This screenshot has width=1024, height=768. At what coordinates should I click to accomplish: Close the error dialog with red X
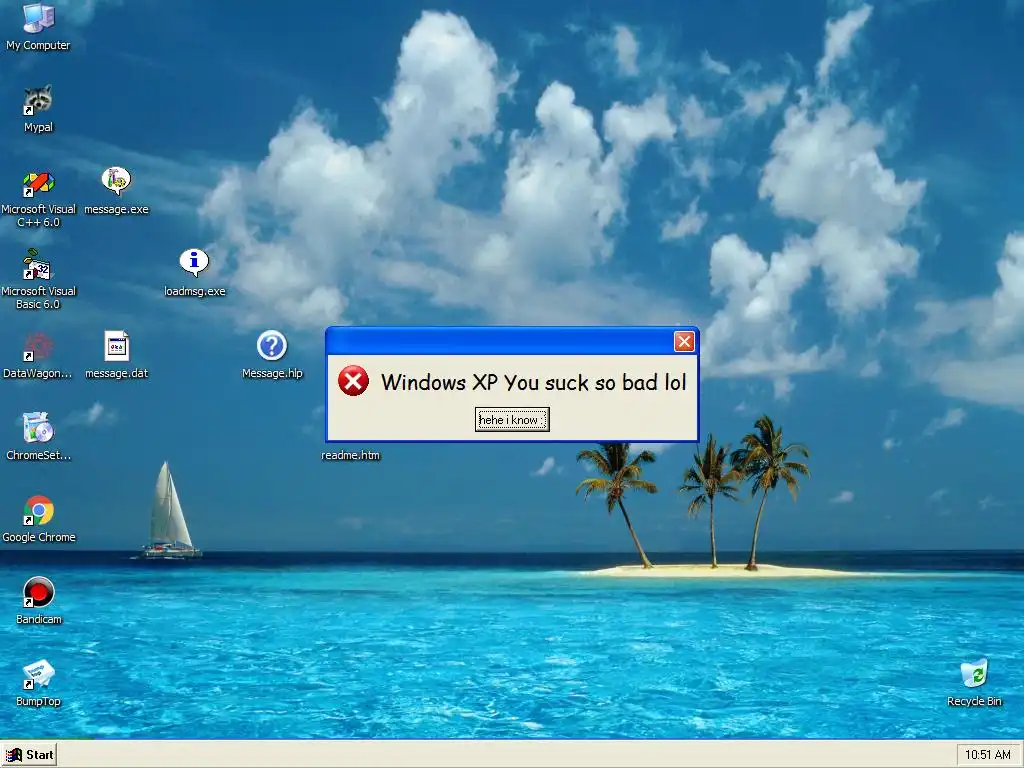[x=684, y=341]
